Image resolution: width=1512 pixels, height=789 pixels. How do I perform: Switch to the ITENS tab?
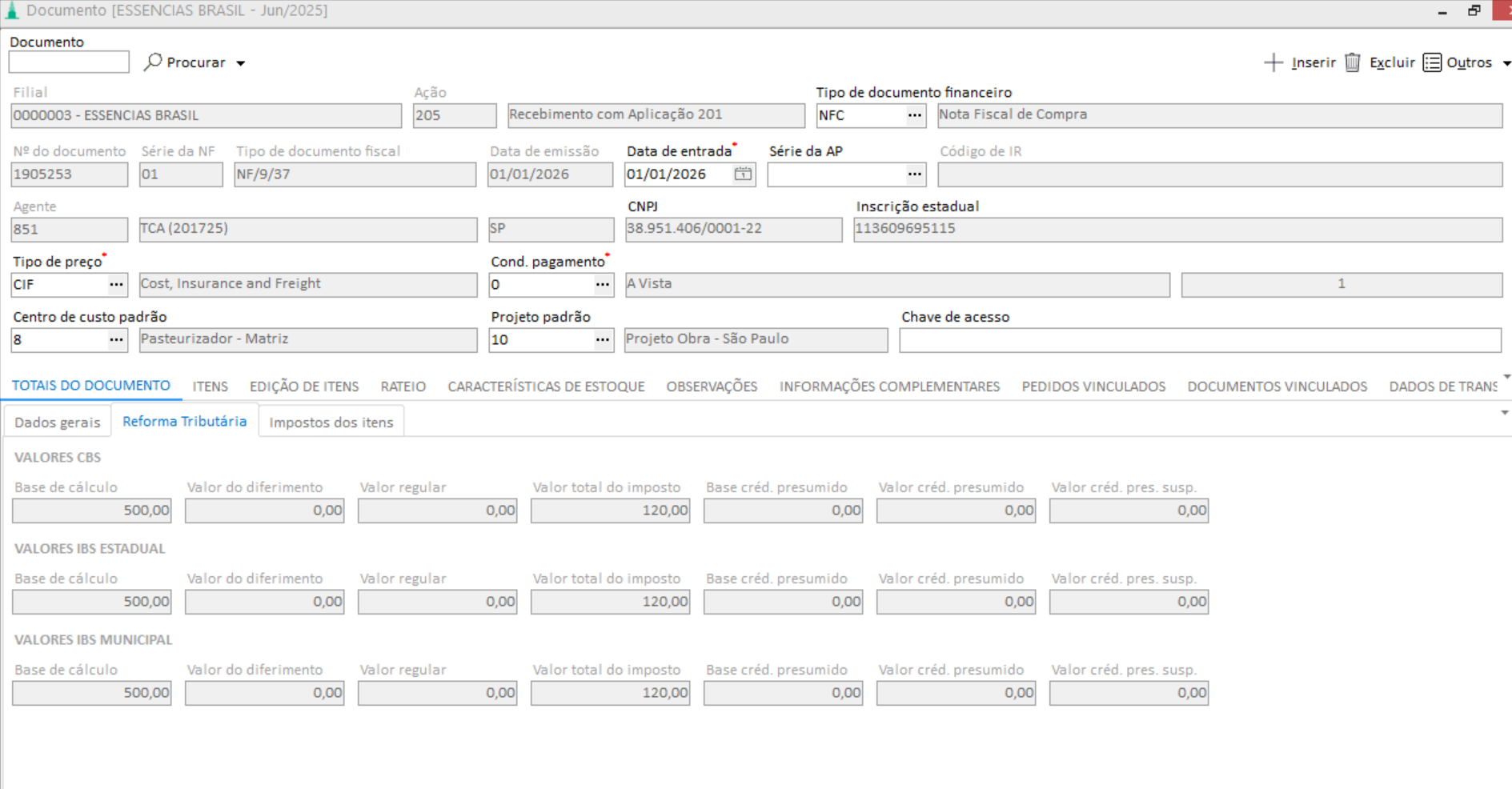tap(210, 386)
